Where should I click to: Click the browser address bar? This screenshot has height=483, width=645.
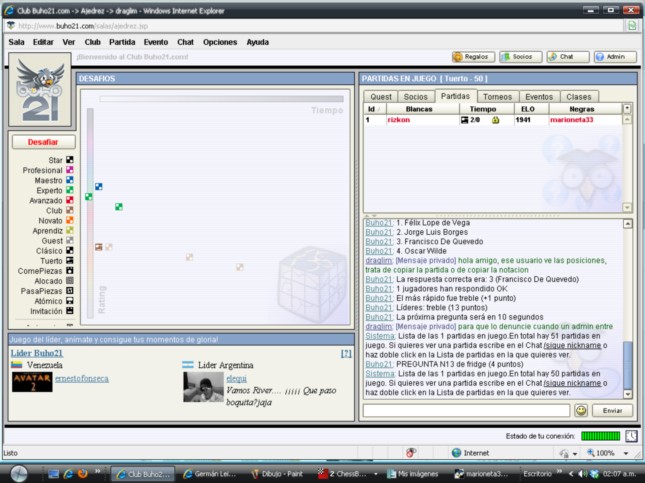315,26
